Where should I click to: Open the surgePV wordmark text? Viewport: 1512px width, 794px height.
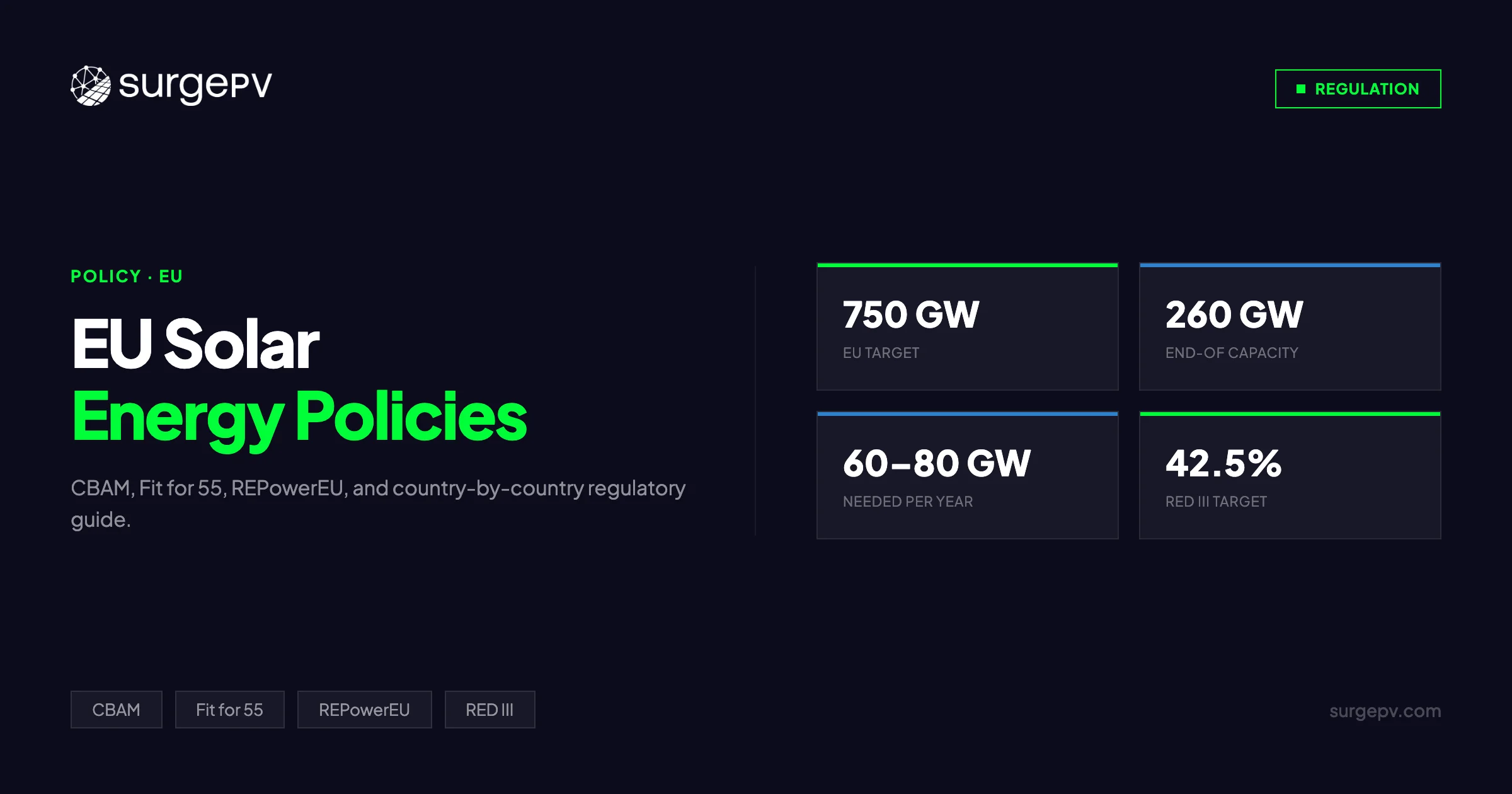tap(195, 86)
